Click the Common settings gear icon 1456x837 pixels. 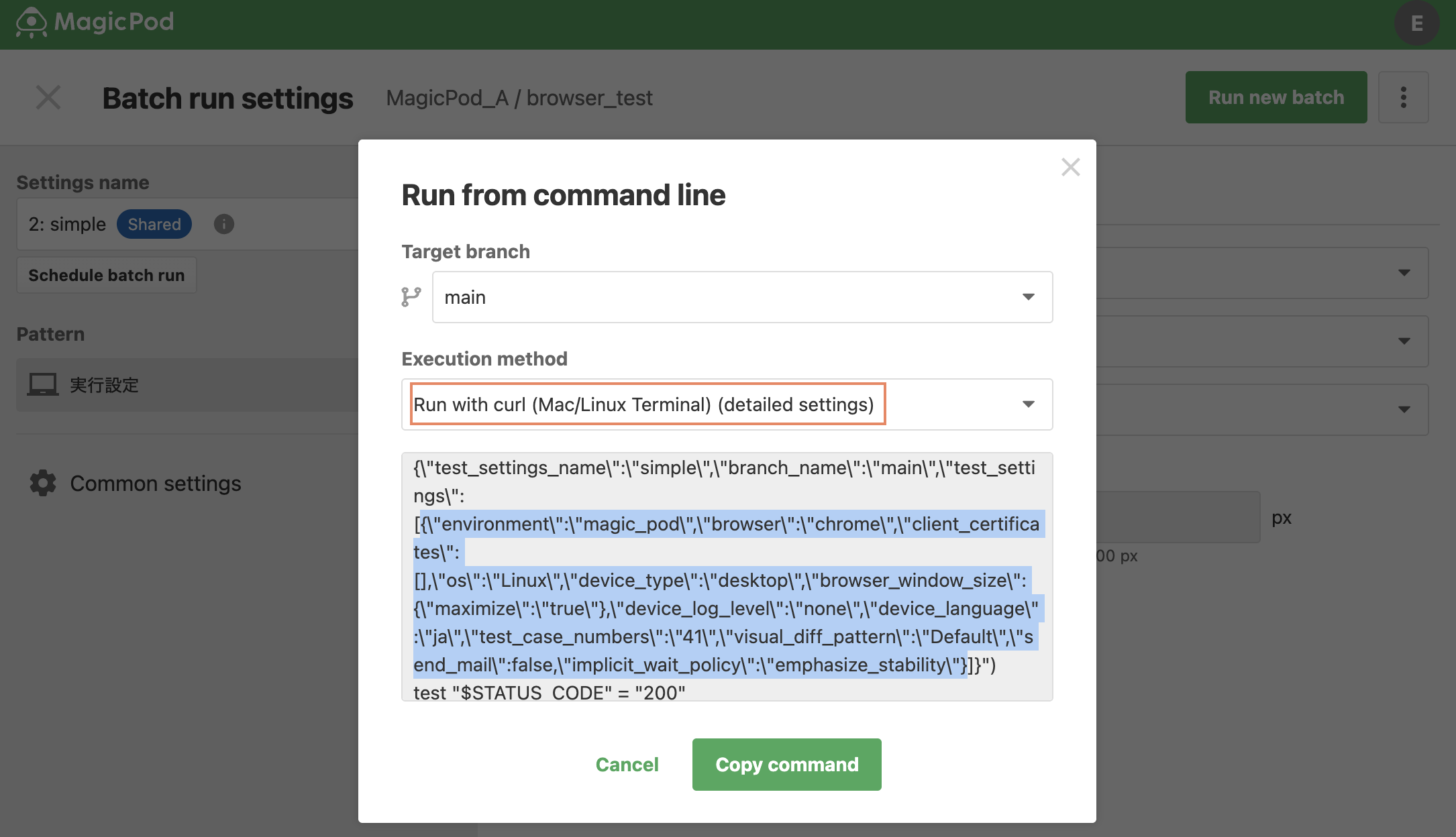pyautogui.click(x=43, y=483)
